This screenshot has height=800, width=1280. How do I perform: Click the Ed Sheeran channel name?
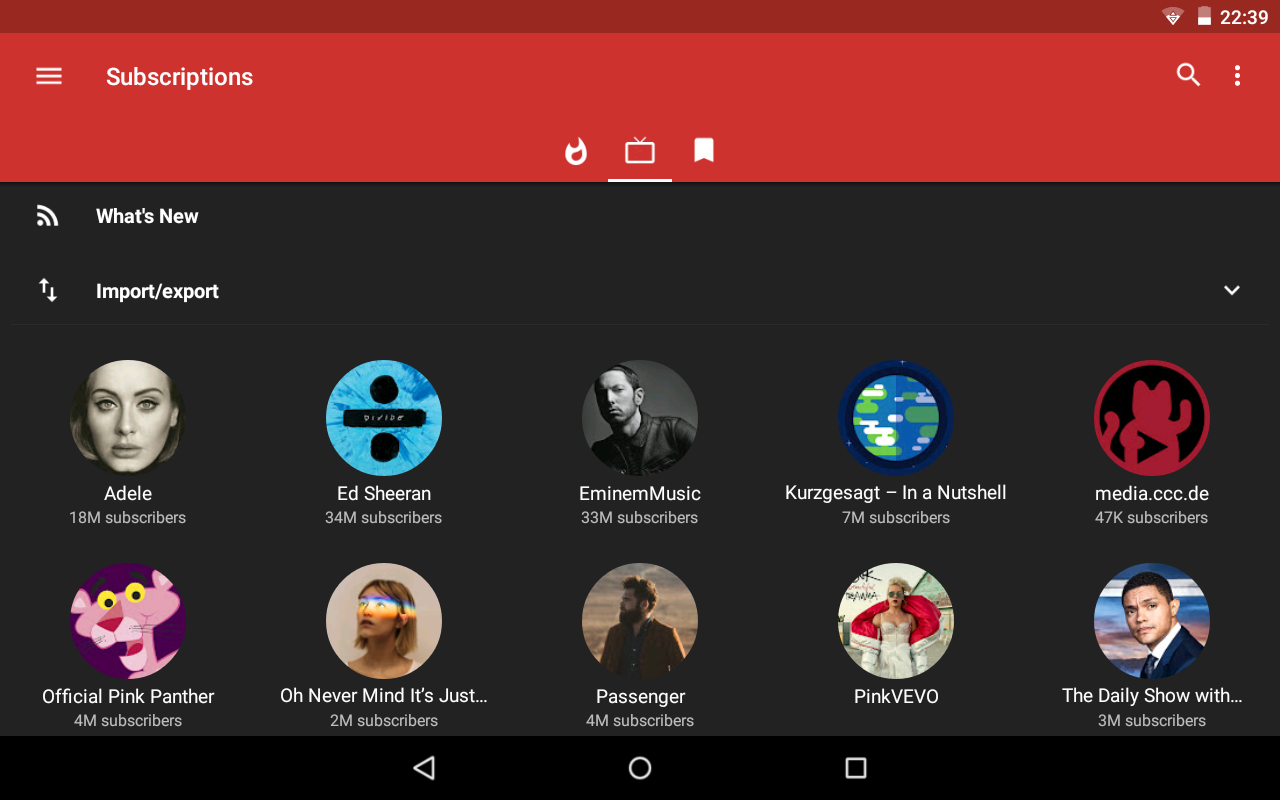[x=384, y=493]
